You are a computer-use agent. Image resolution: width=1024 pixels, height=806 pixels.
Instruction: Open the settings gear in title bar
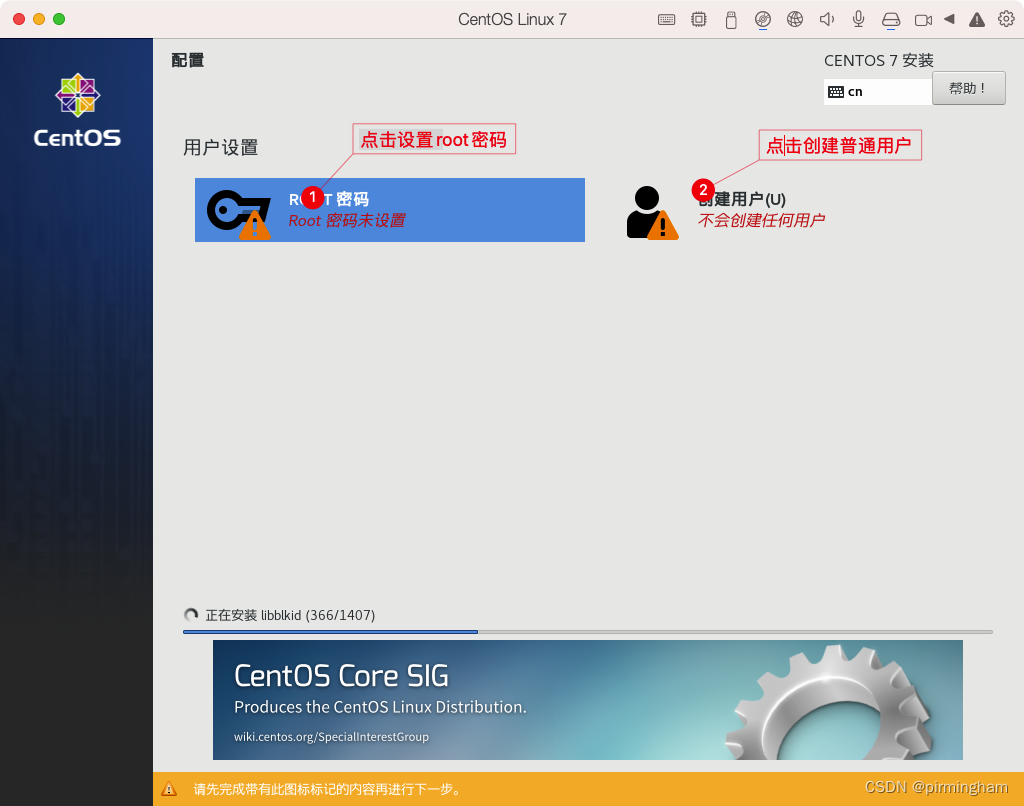(1006, 19)
